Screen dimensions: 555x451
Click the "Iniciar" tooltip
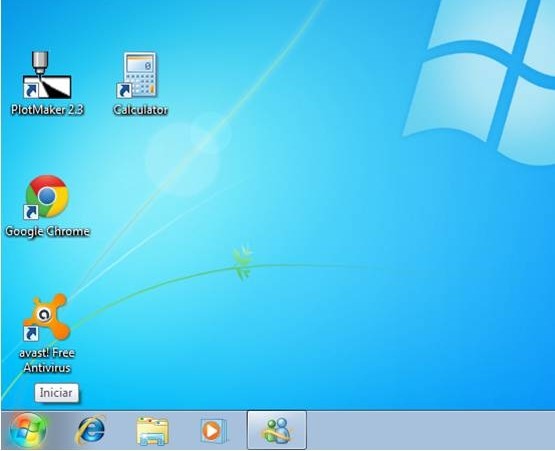point(56,393)
